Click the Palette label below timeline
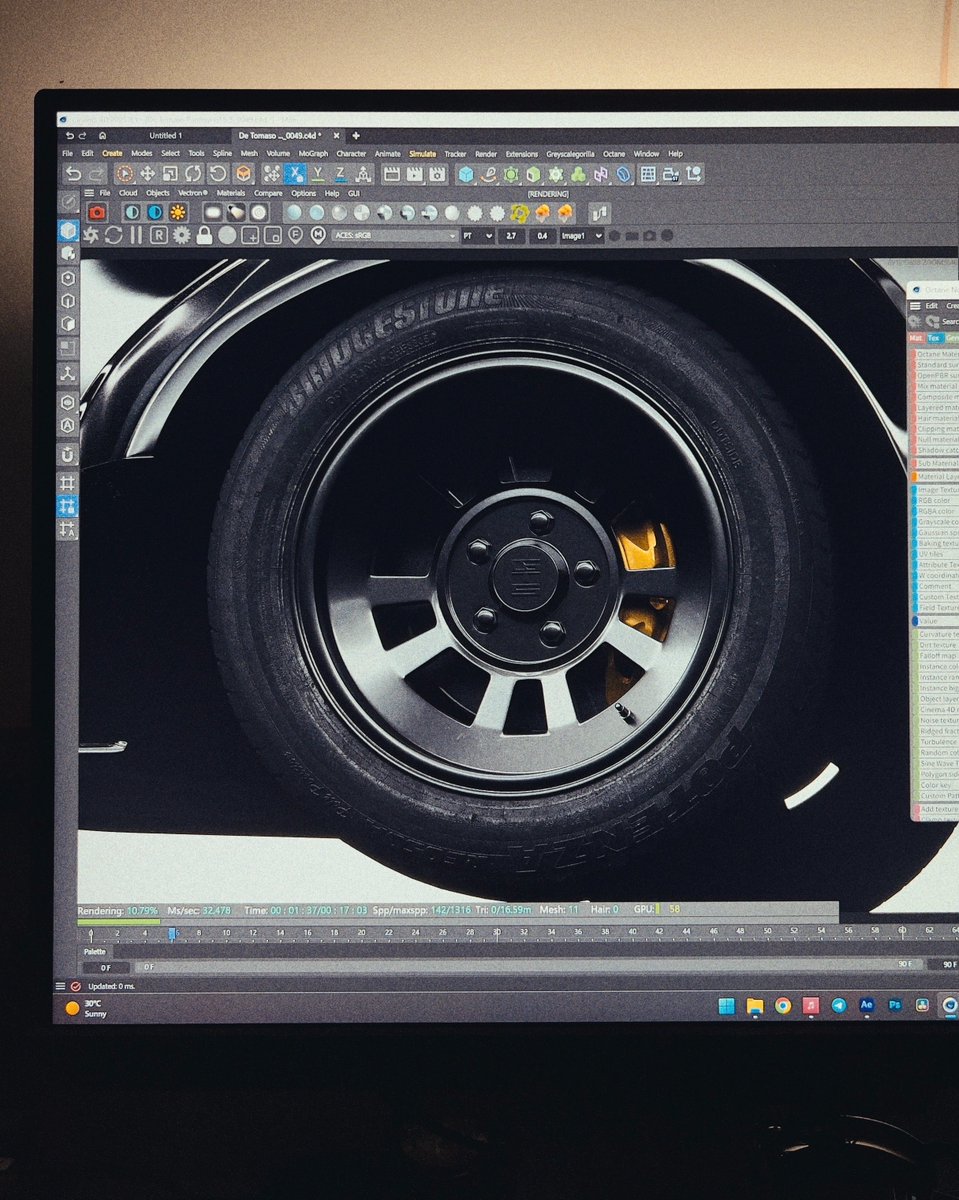This screenshot has height=1200, width=959. [94, 951]
